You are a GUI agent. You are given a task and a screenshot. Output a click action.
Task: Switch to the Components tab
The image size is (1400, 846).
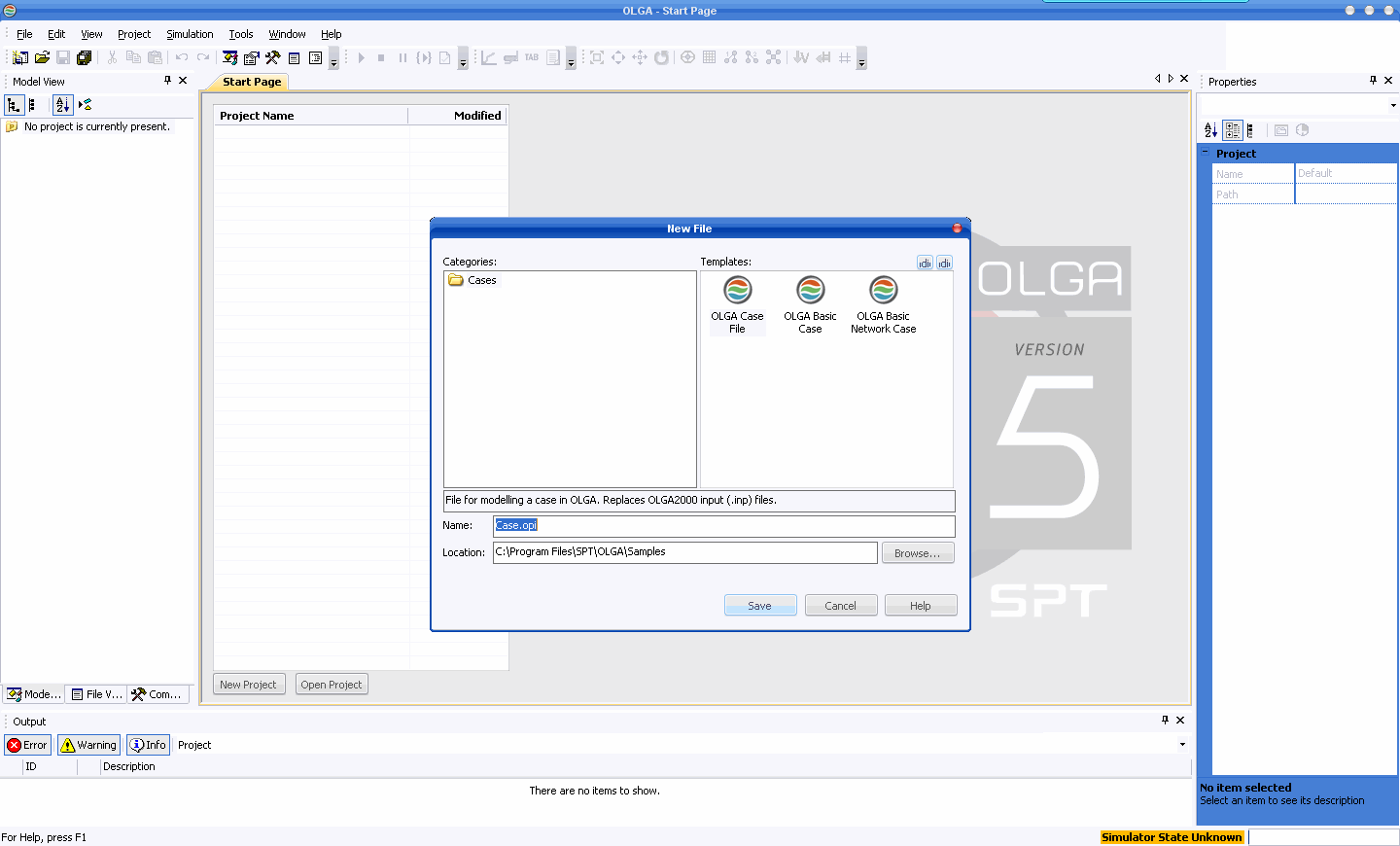(x=157, y=694)
